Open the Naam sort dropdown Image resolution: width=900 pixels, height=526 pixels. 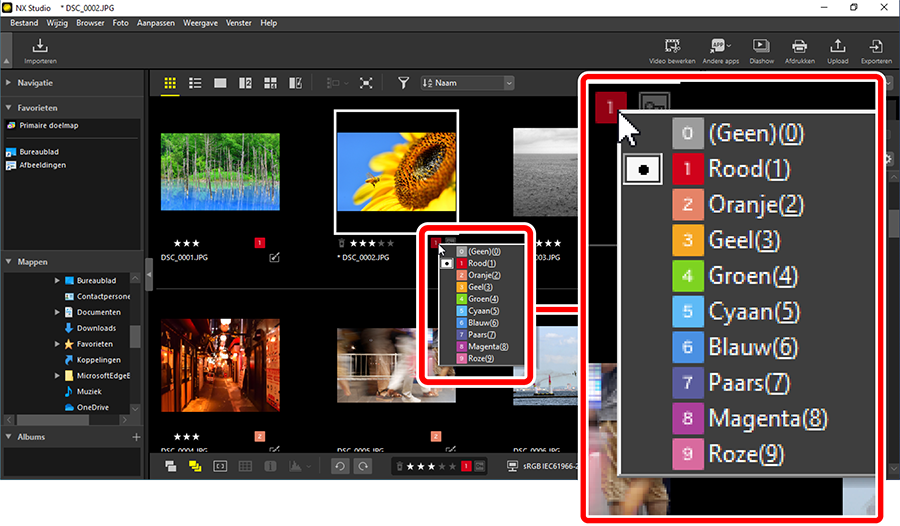[467, 83]
